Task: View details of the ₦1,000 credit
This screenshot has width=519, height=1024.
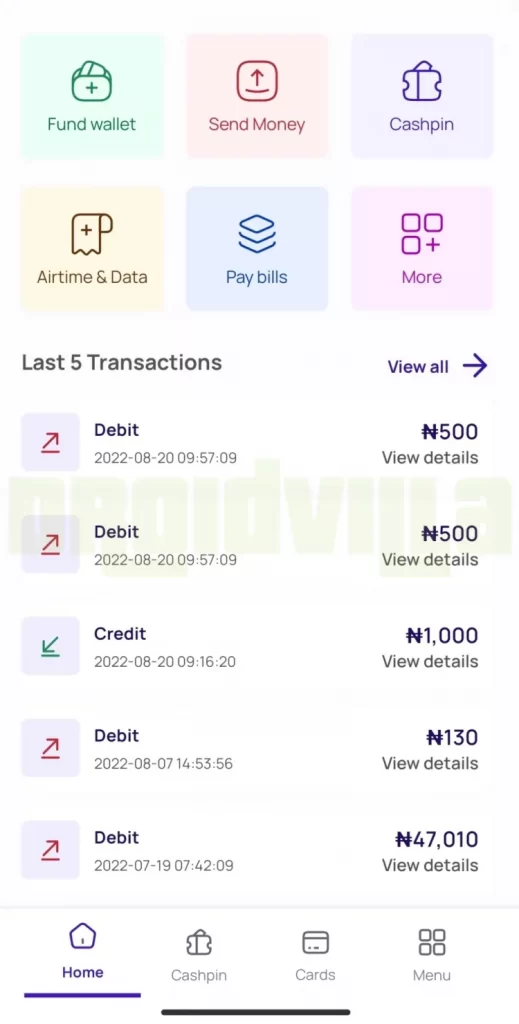Action: (430, 661)
